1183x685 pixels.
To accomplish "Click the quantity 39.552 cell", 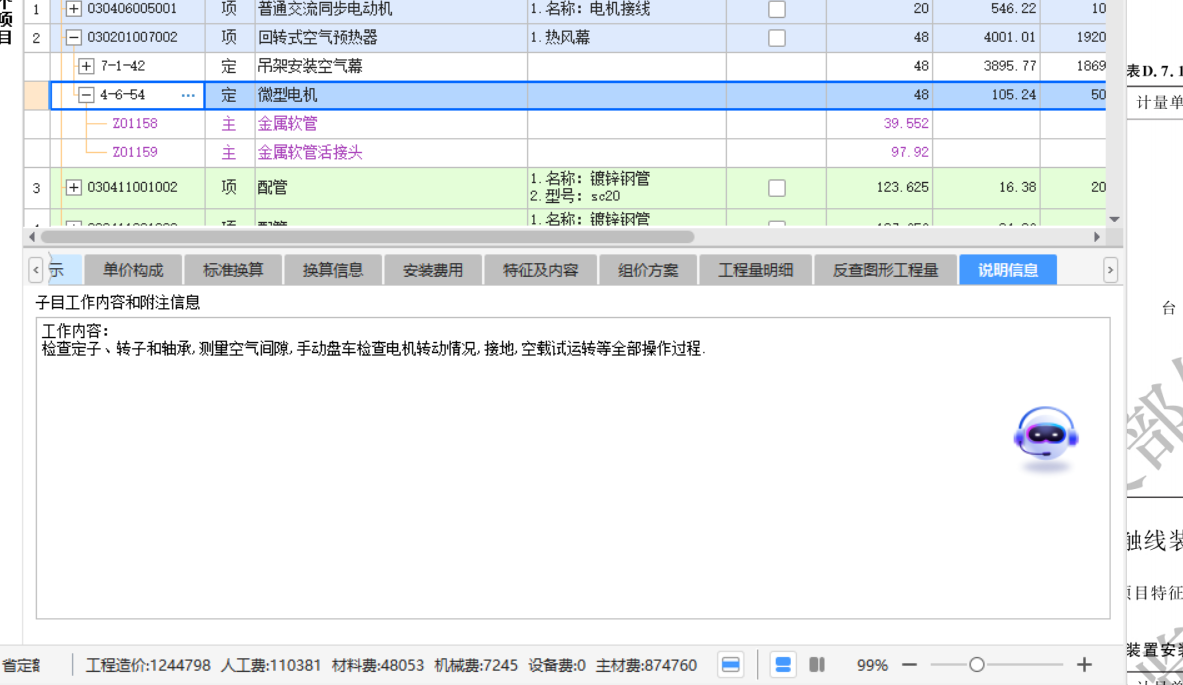I will pyautogui.click(x=880, y=124).
